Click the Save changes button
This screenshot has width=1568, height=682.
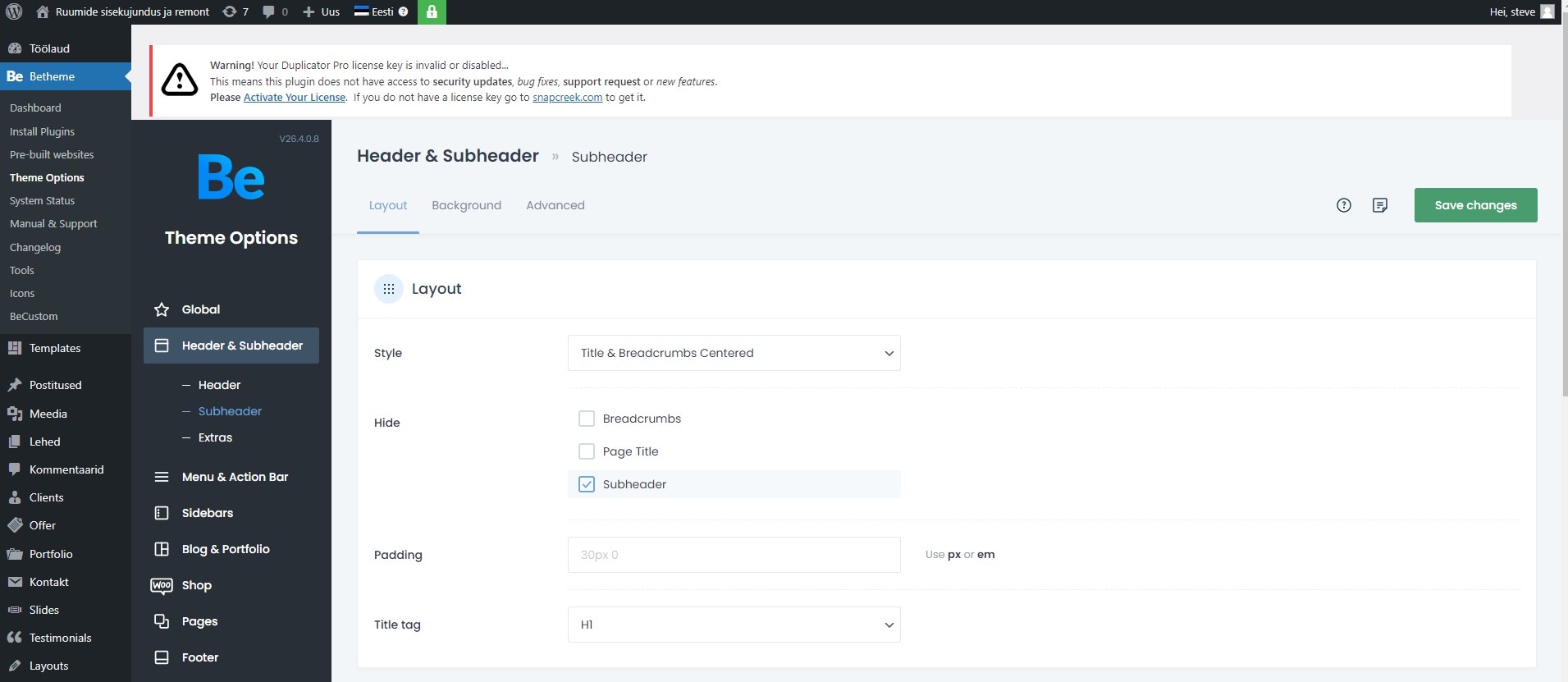(x=1474, y=205)
